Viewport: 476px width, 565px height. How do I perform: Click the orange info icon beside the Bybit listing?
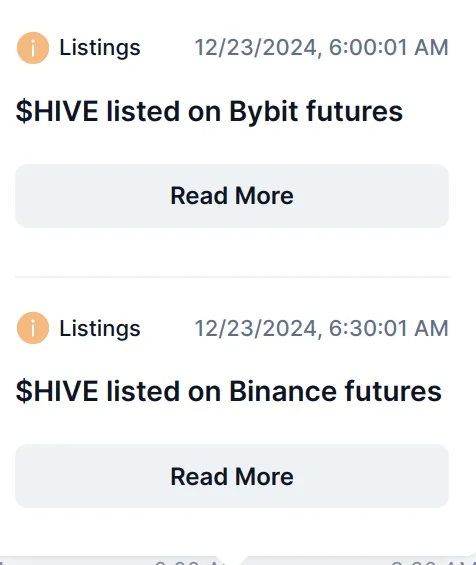(x=33, y=48)
